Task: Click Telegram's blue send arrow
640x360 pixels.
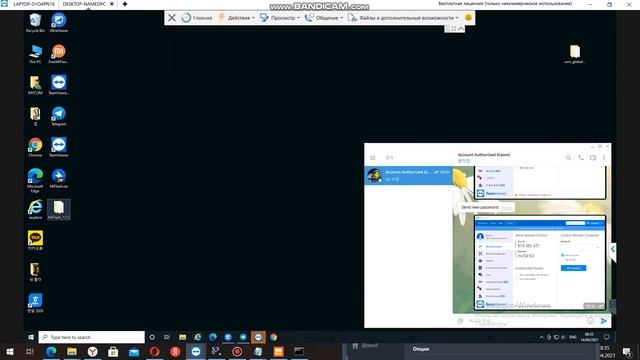Action: click(x=604, y=321)
